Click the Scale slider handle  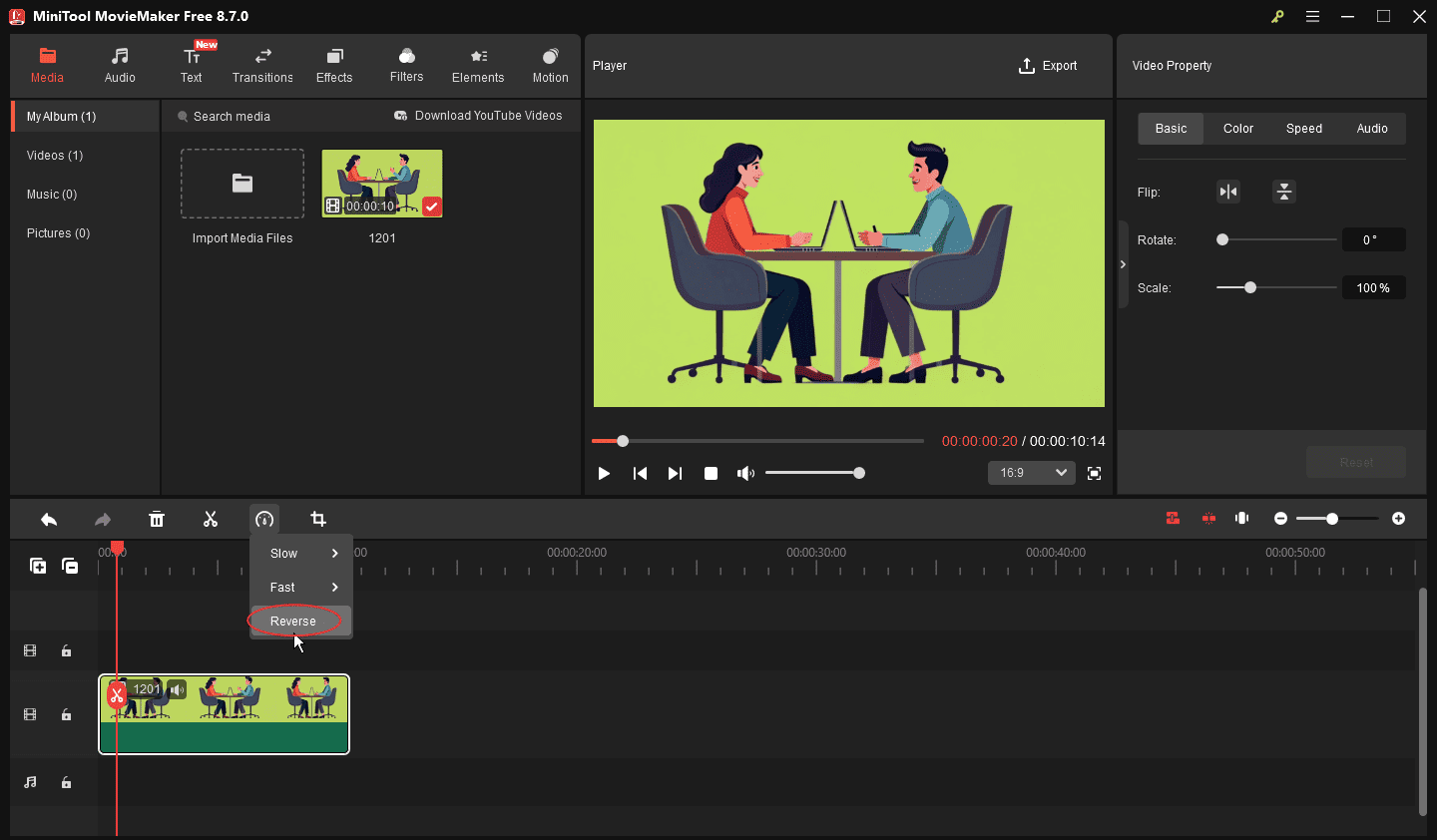(1250, 287)
